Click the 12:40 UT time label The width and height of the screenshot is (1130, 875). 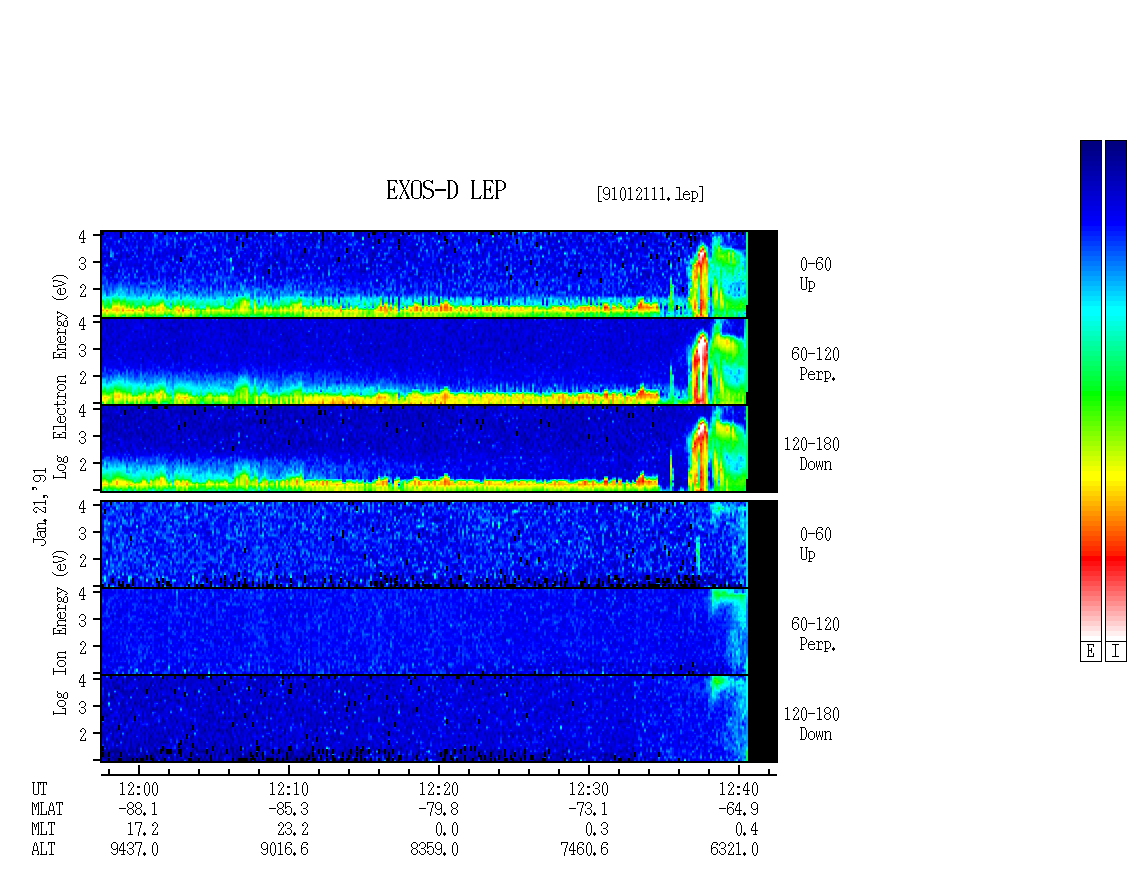pos(738,789)
